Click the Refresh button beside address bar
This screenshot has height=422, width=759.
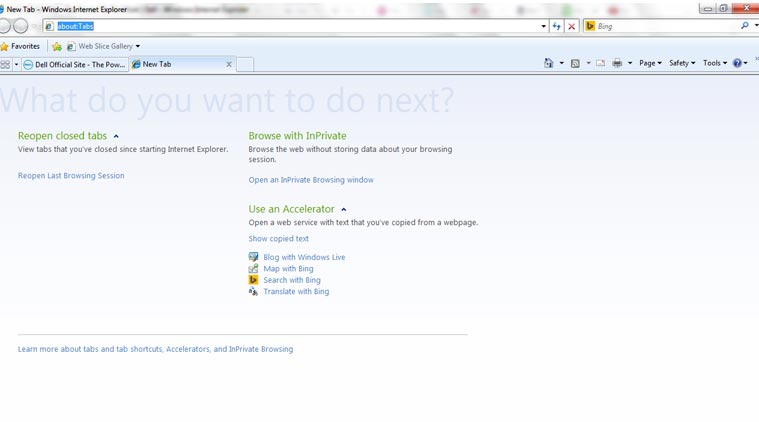pyautogui.click(x=557, y=26)
